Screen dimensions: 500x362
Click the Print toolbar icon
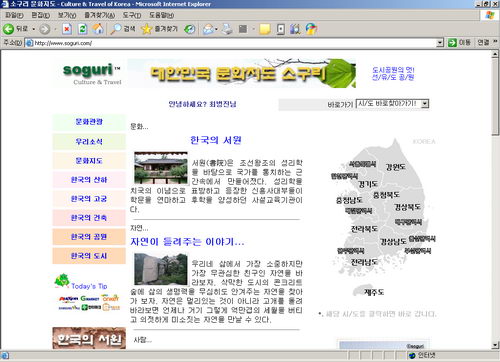coord(227,29)
